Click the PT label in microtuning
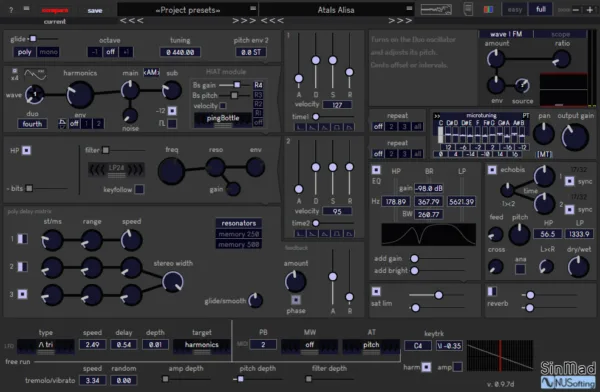600x392 pixels. pyautogui.click(x=525, y=116)
